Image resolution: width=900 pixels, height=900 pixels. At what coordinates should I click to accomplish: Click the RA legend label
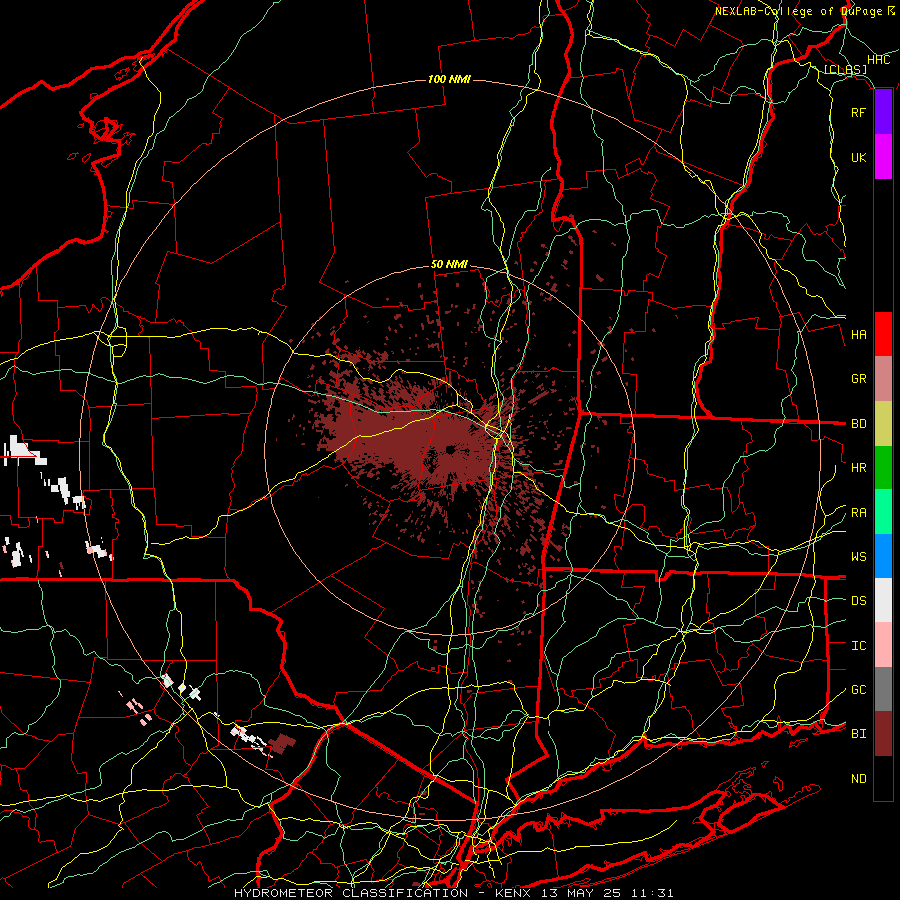click(858, 513)
